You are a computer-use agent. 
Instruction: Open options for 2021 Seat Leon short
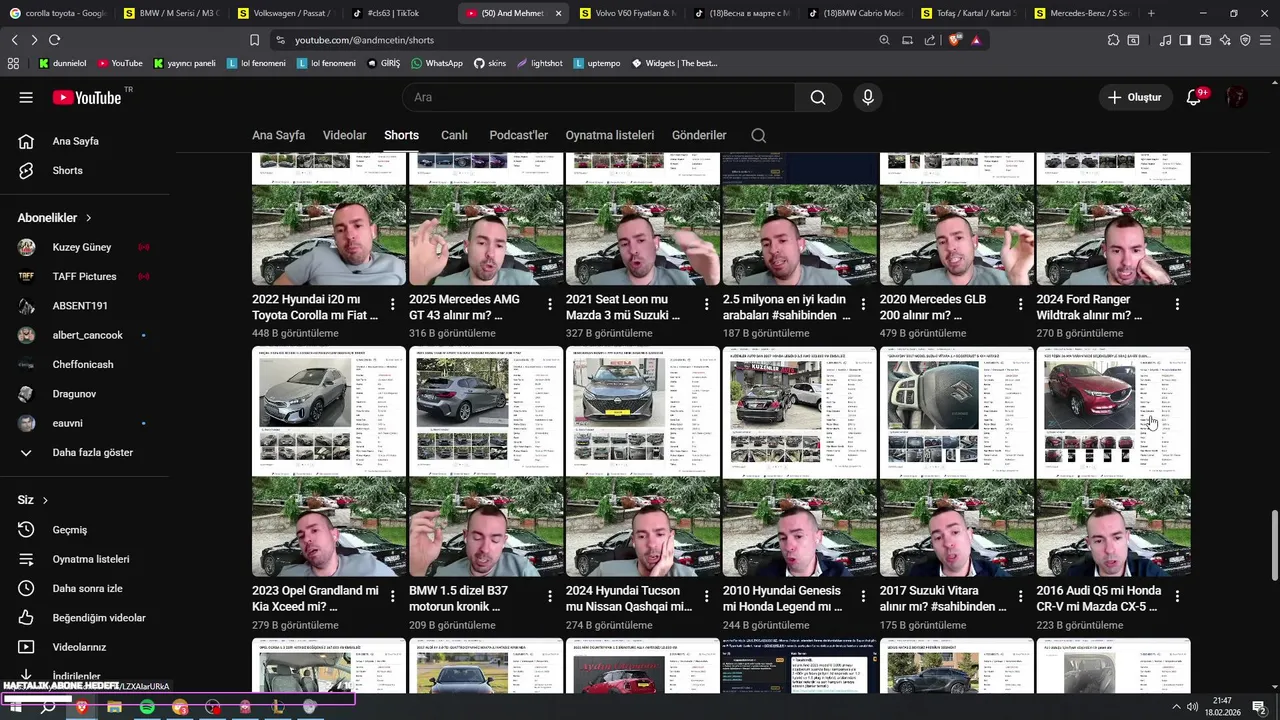tap(706, 304)
